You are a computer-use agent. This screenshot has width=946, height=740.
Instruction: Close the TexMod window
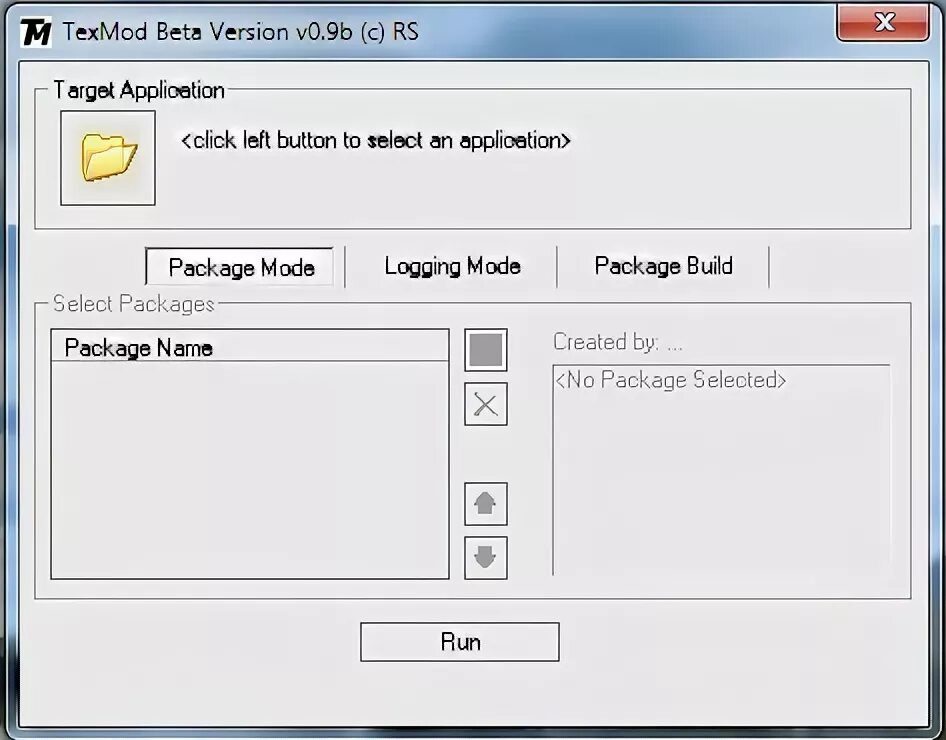click(x=883, y=22)
